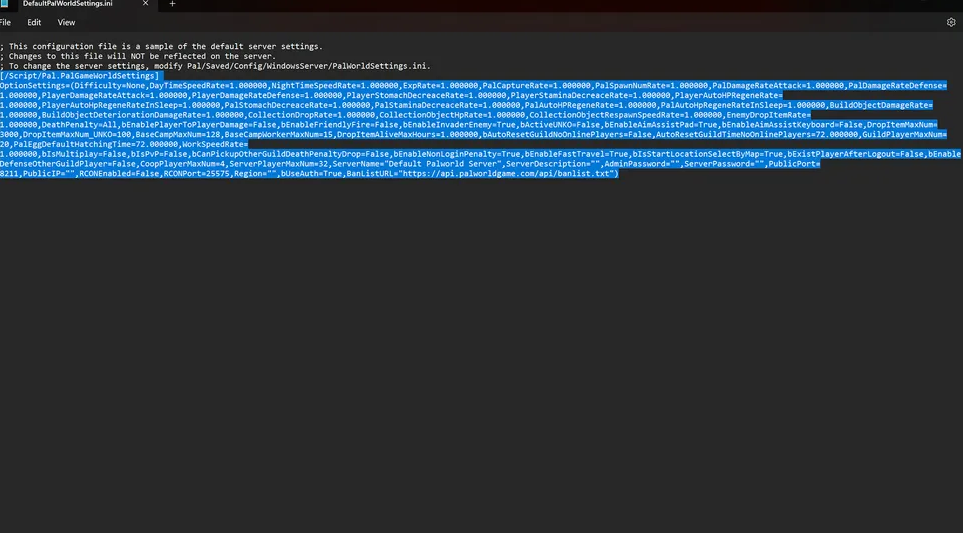The width and height of the screenshot is (963, 533).
Task: Click on CoopPlayerMaxNum=4 setting
Action: (182, 164)
